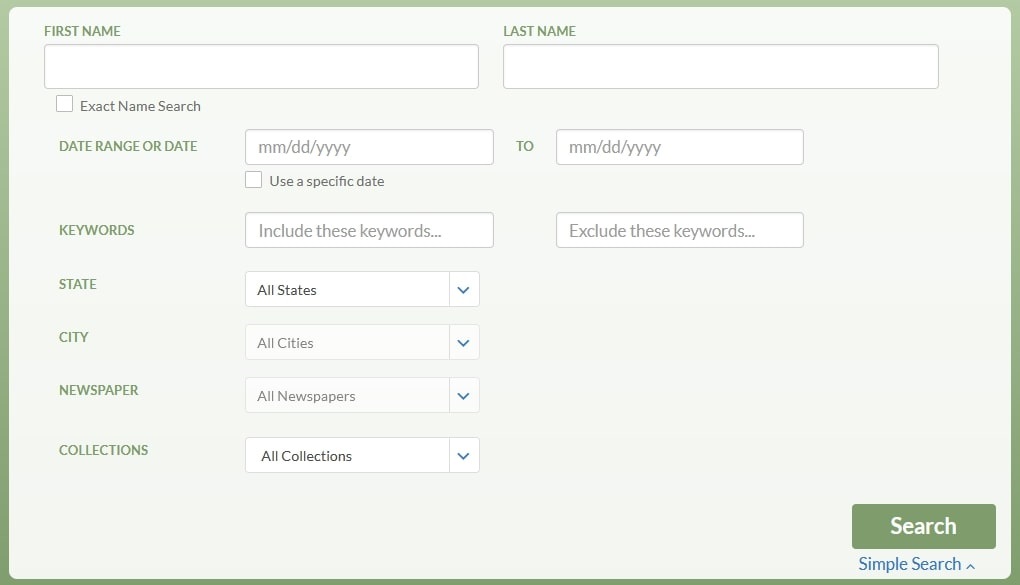Expand the All Cities combo box
The height and width of the screenshot is (585, 1020).
pos(362,343)
